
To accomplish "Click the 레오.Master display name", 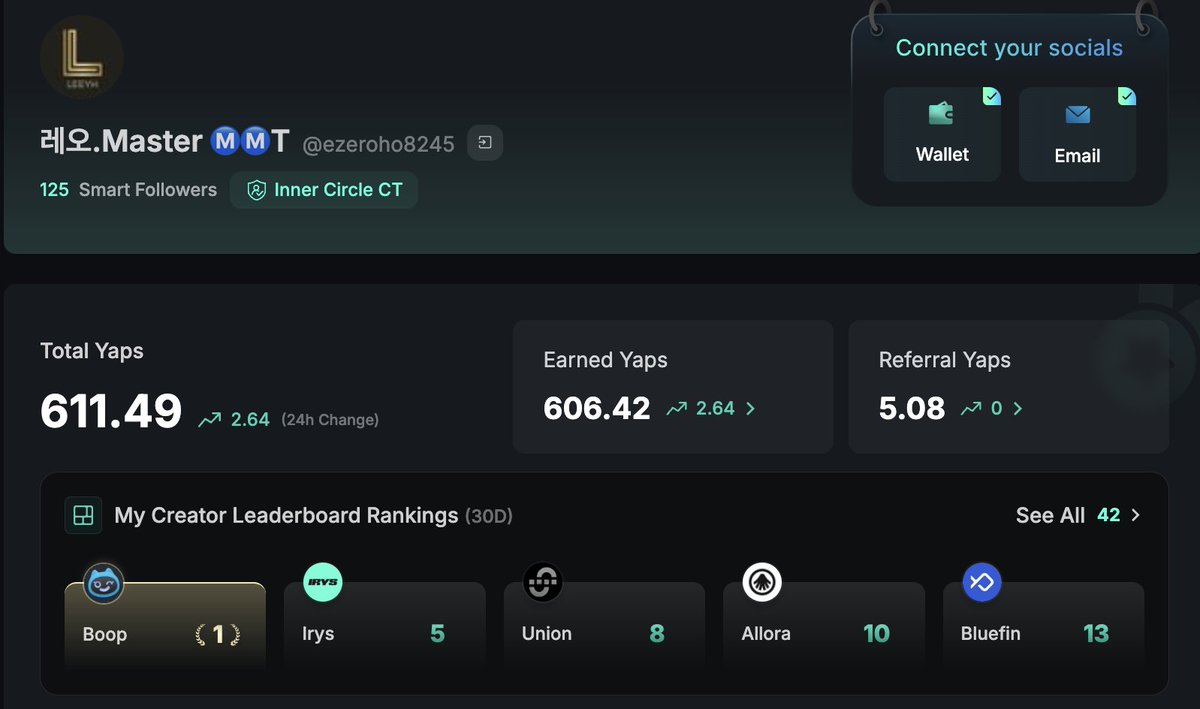I will point(121,141).
